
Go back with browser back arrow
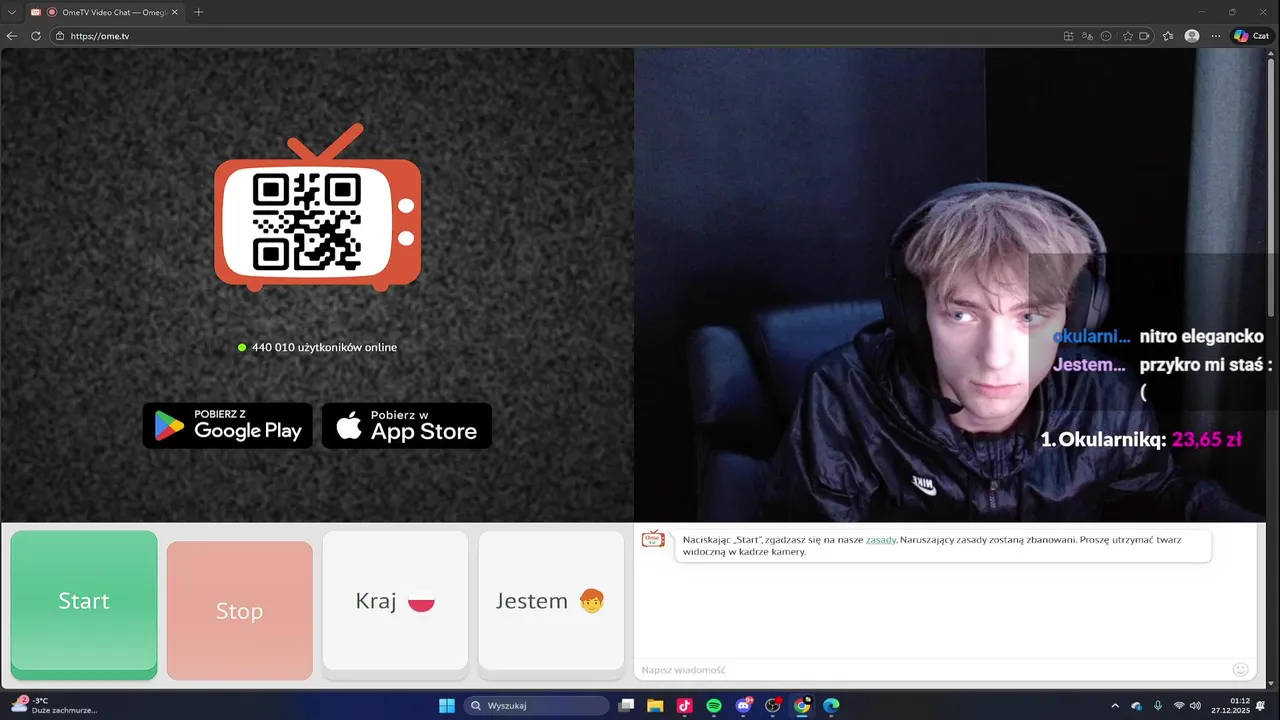point(12,36)
